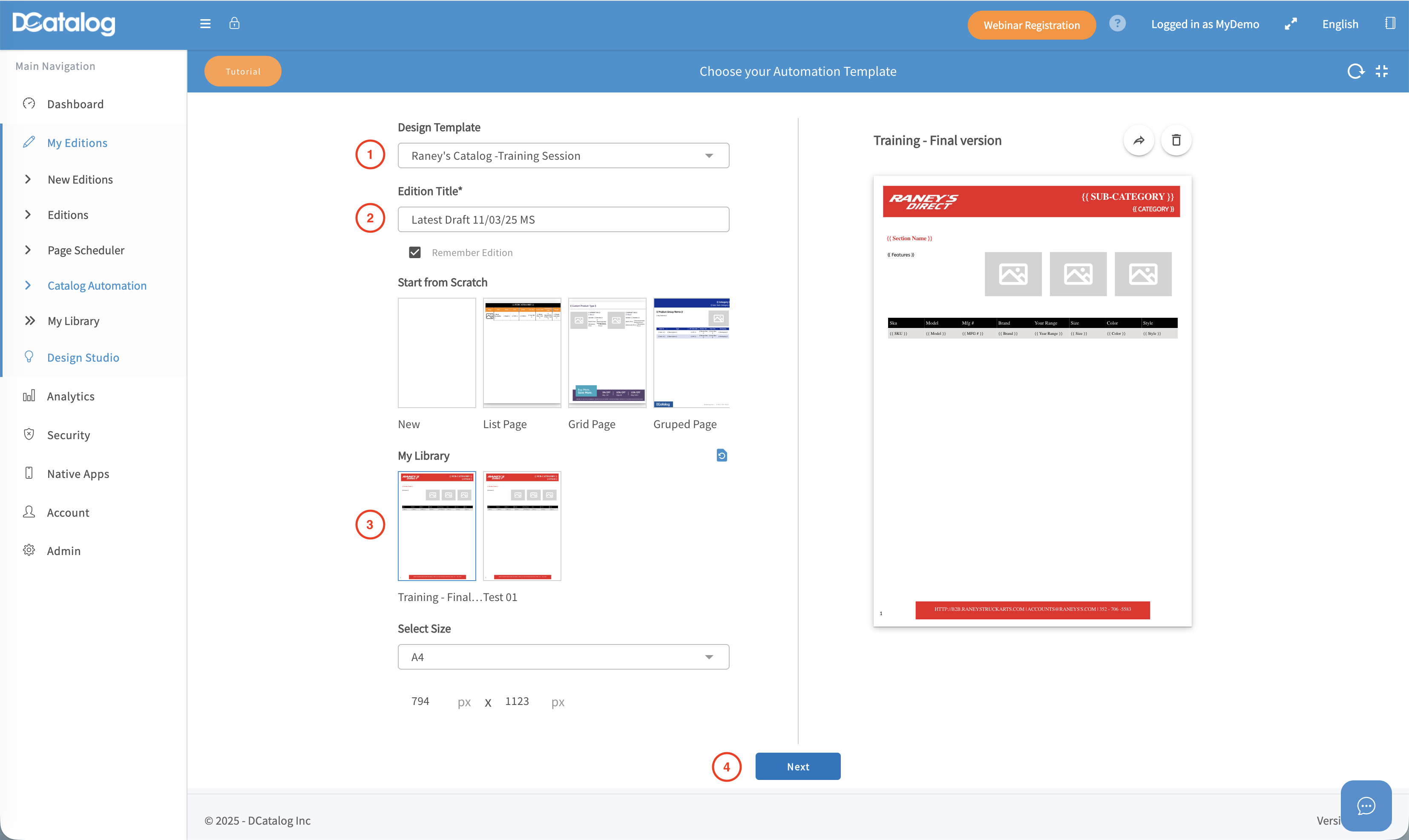This screenshot has height=840, width=1409.
Task: Expand New Editions in sidebar
Action: coord(80,179)
